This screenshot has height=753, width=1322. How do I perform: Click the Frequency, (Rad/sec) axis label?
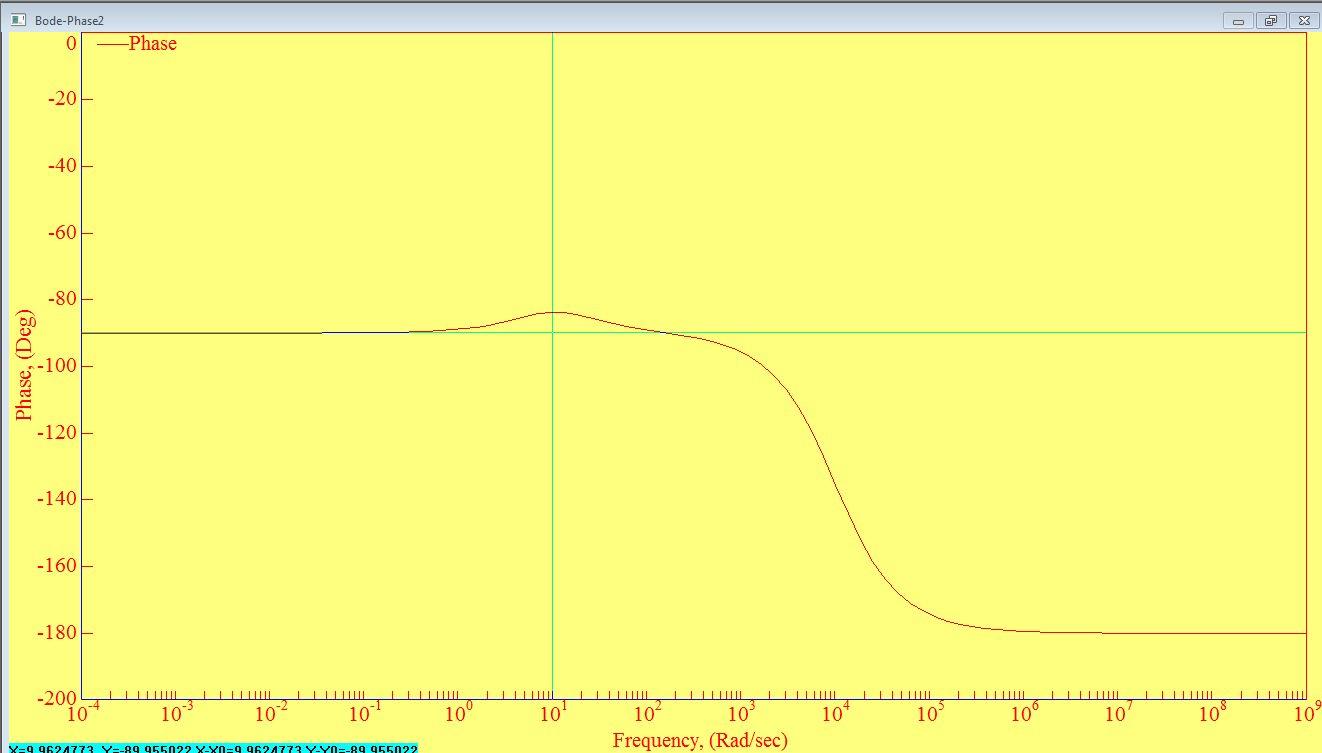click(699, 740)
